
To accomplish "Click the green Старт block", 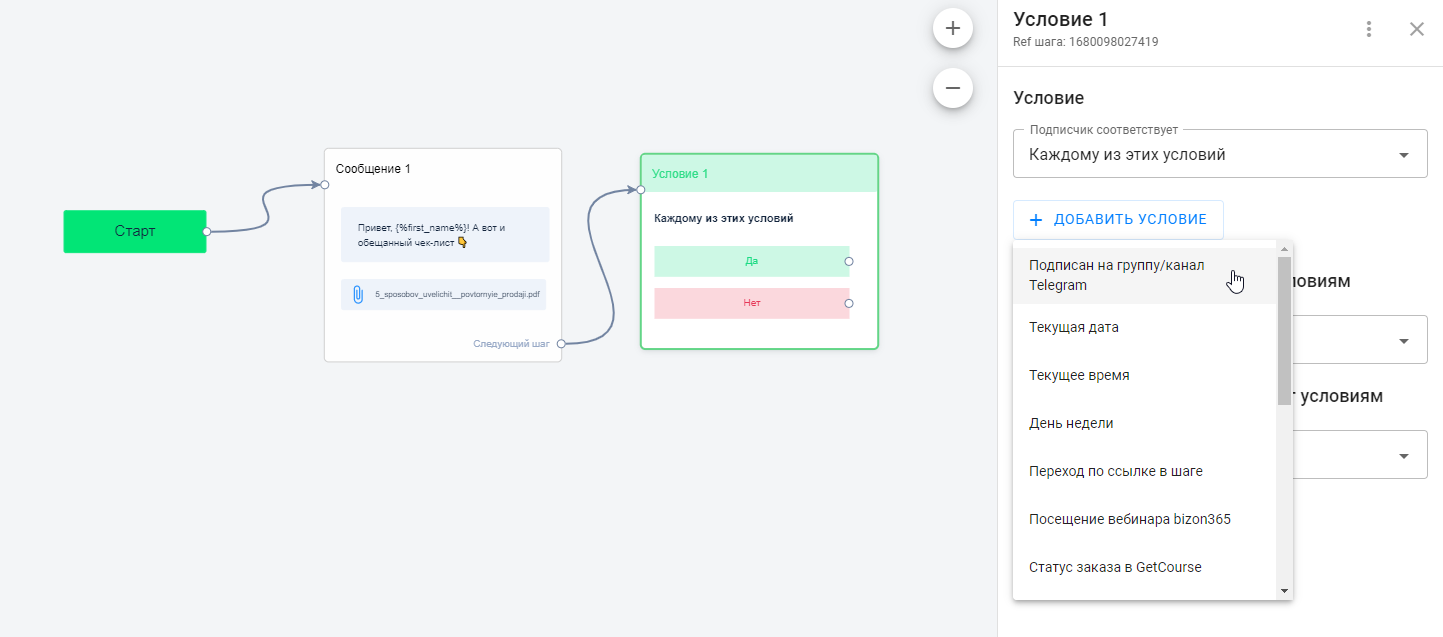I will point(134,231).
